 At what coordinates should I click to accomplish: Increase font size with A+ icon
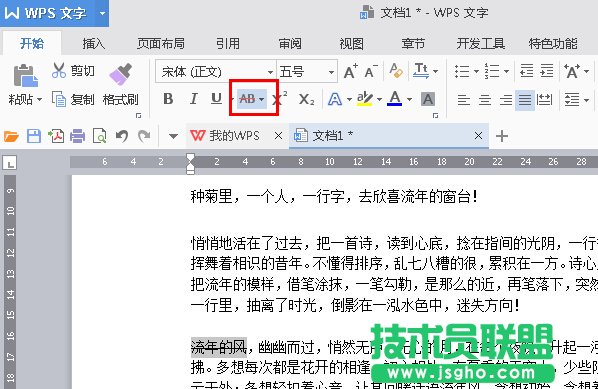tap(350, 71)
